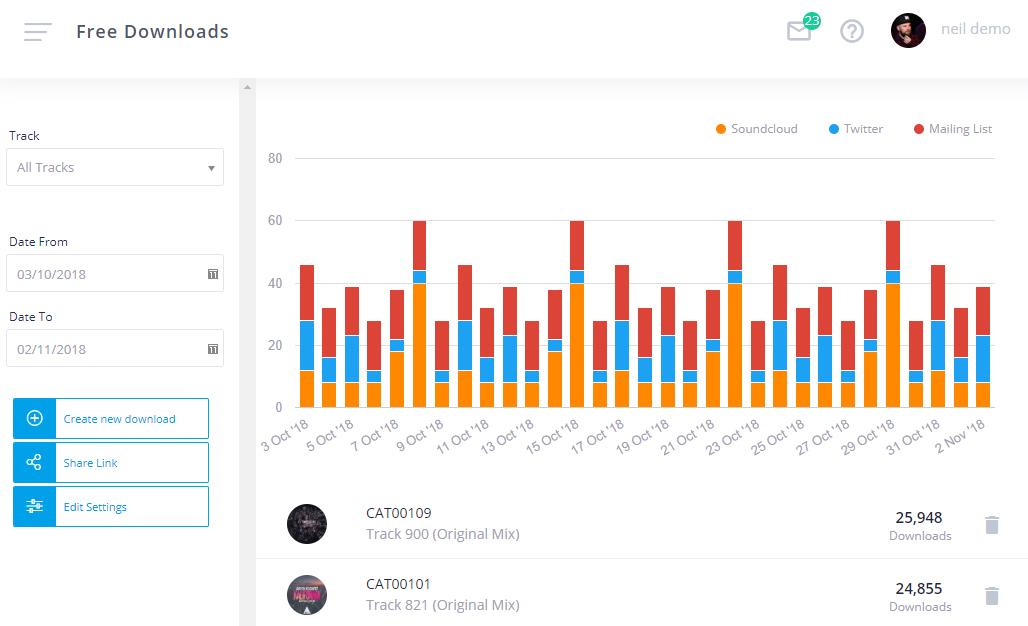Open the hamburger menu

pyautogui.click(x=37, y=31)
